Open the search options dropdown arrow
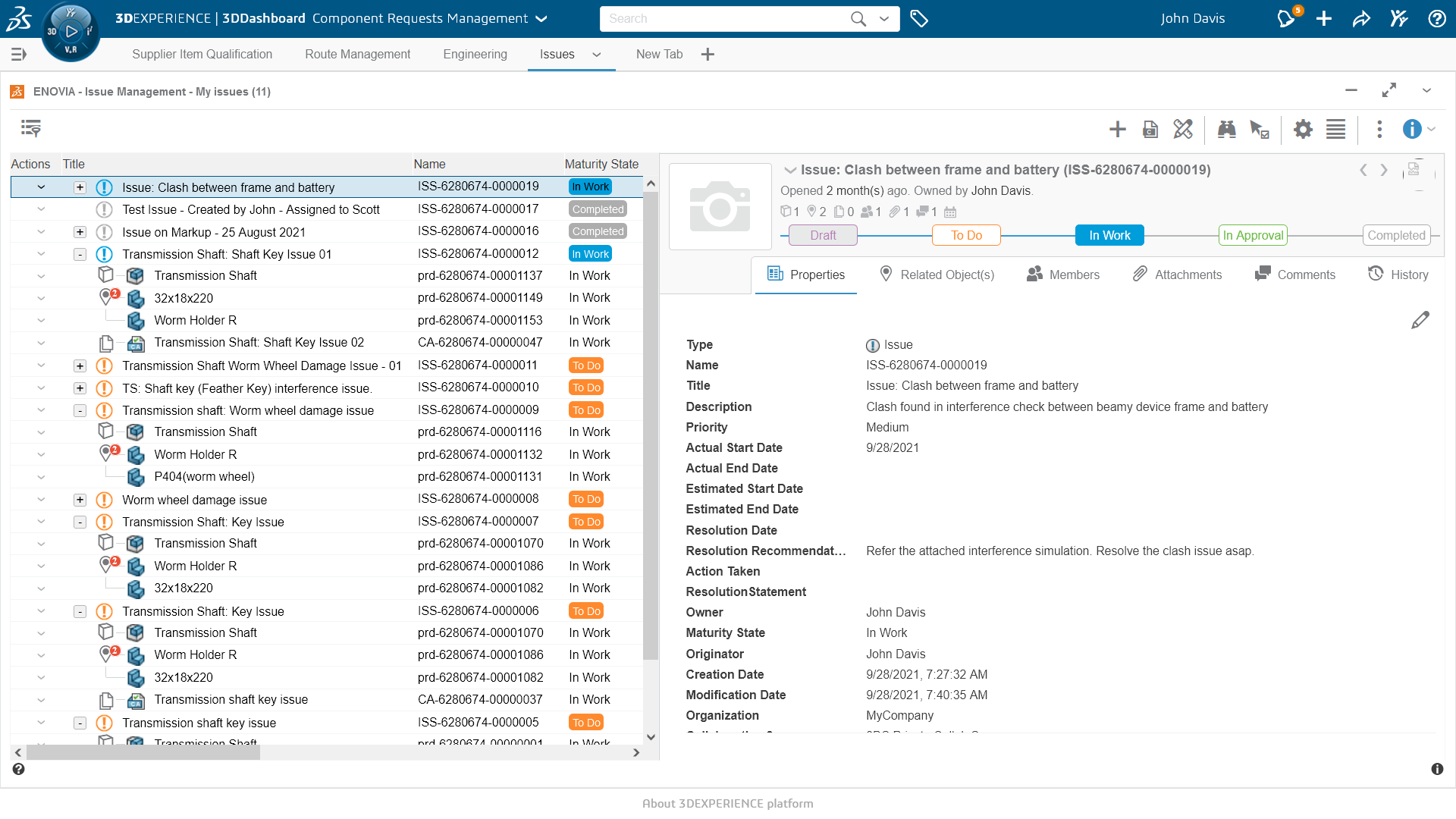This screenshot has width=1456, height=819. tap(884, 19)
